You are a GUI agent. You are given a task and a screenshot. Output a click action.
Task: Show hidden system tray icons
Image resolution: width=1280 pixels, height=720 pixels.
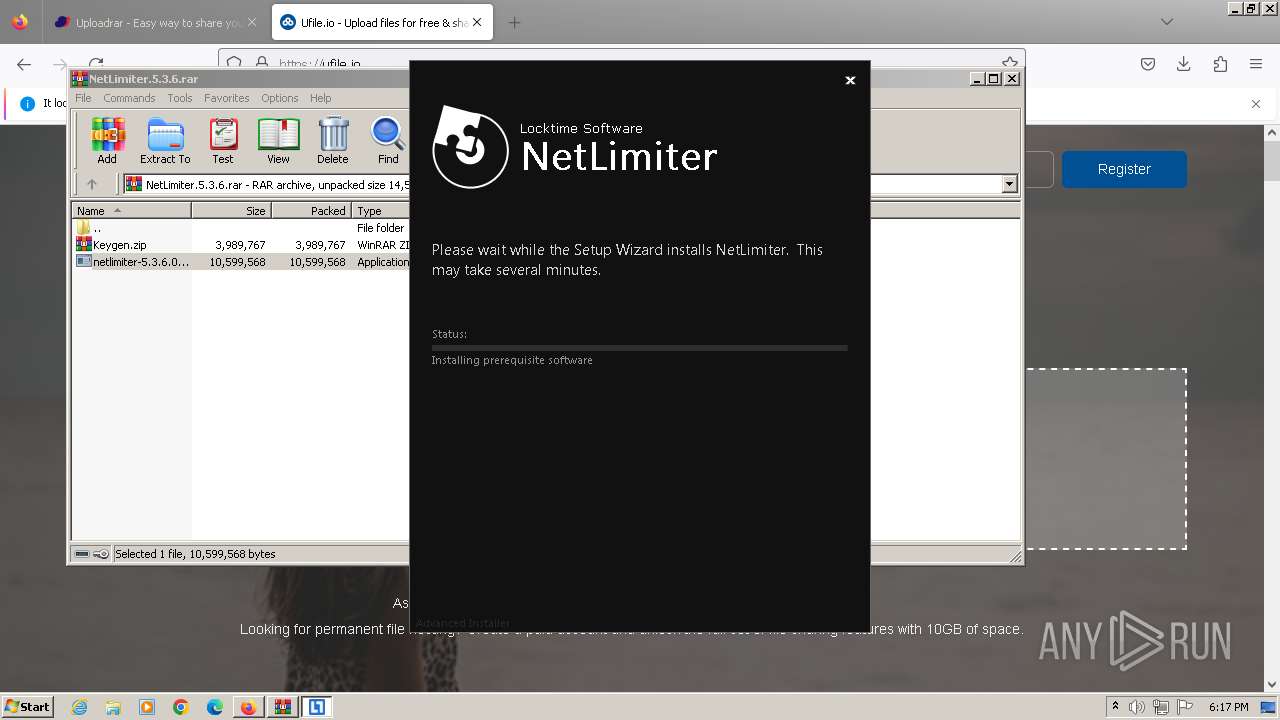(x=1115, y=707)
